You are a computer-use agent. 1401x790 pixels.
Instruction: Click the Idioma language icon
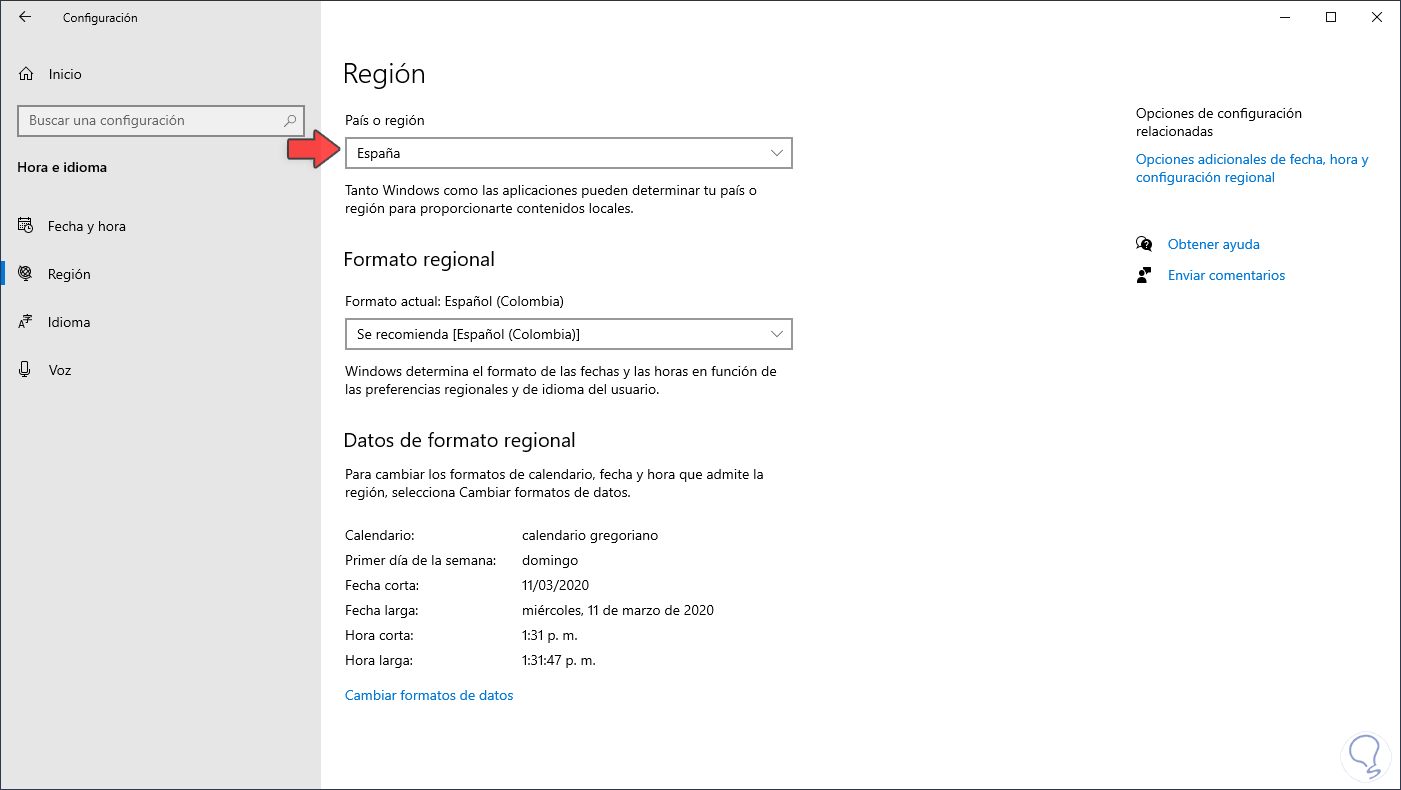coord(26,322)
